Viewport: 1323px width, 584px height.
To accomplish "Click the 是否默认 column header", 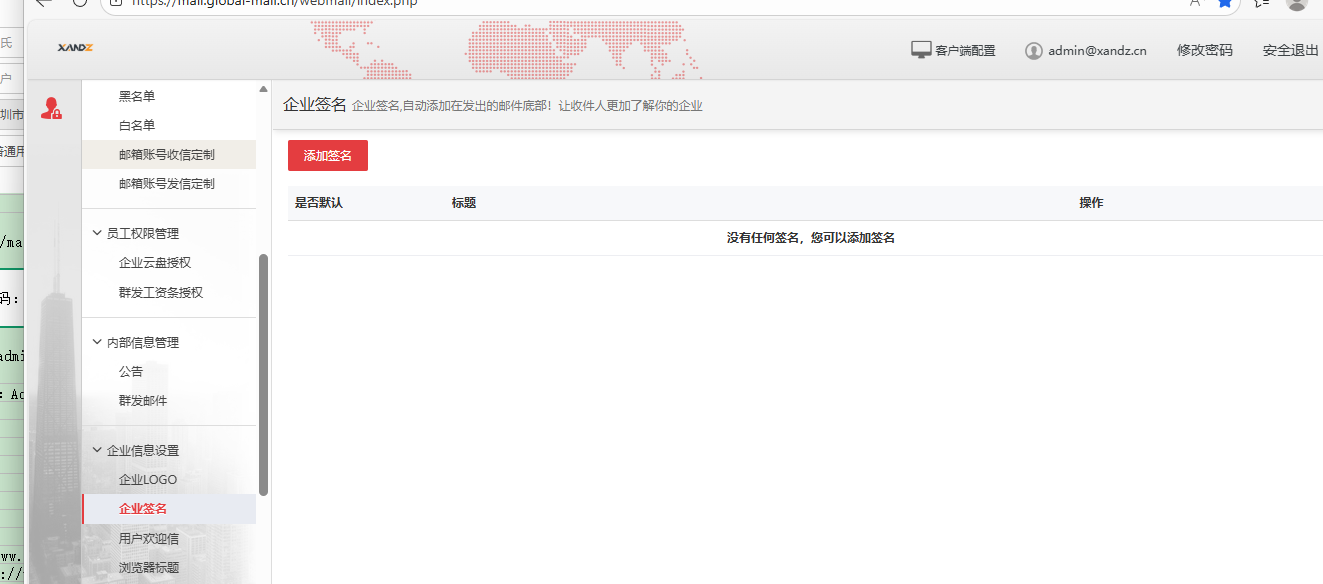I will click(x=319, y=203).
